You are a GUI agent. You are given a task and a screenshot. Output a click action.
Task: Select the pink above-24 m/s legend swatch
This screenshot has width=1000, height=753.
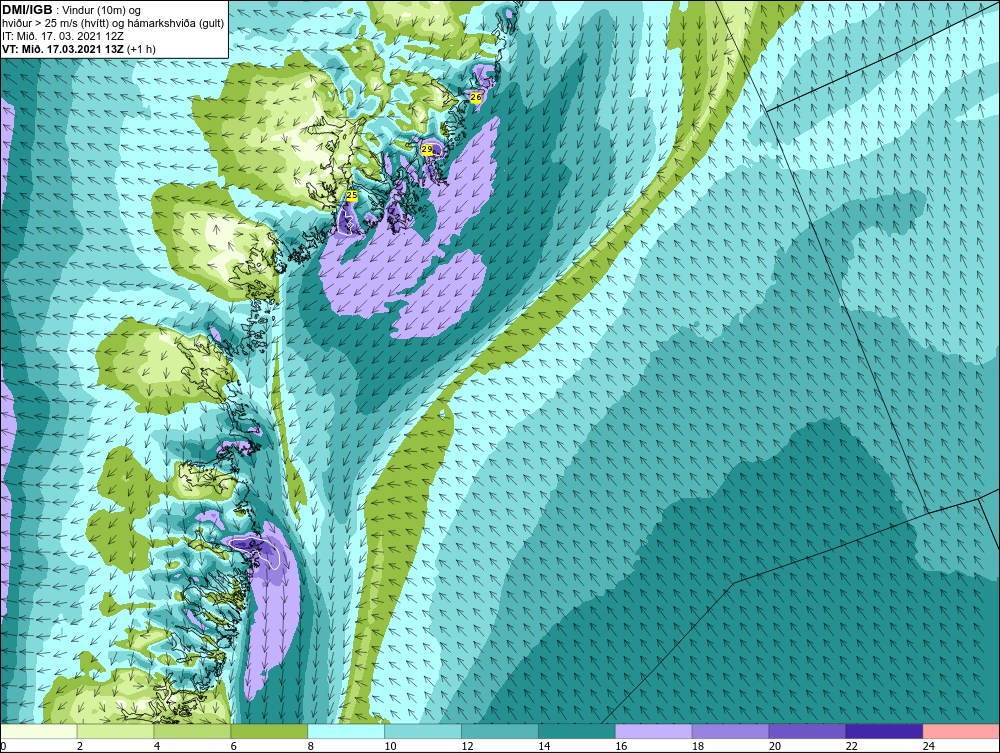(x=961, y=731)
